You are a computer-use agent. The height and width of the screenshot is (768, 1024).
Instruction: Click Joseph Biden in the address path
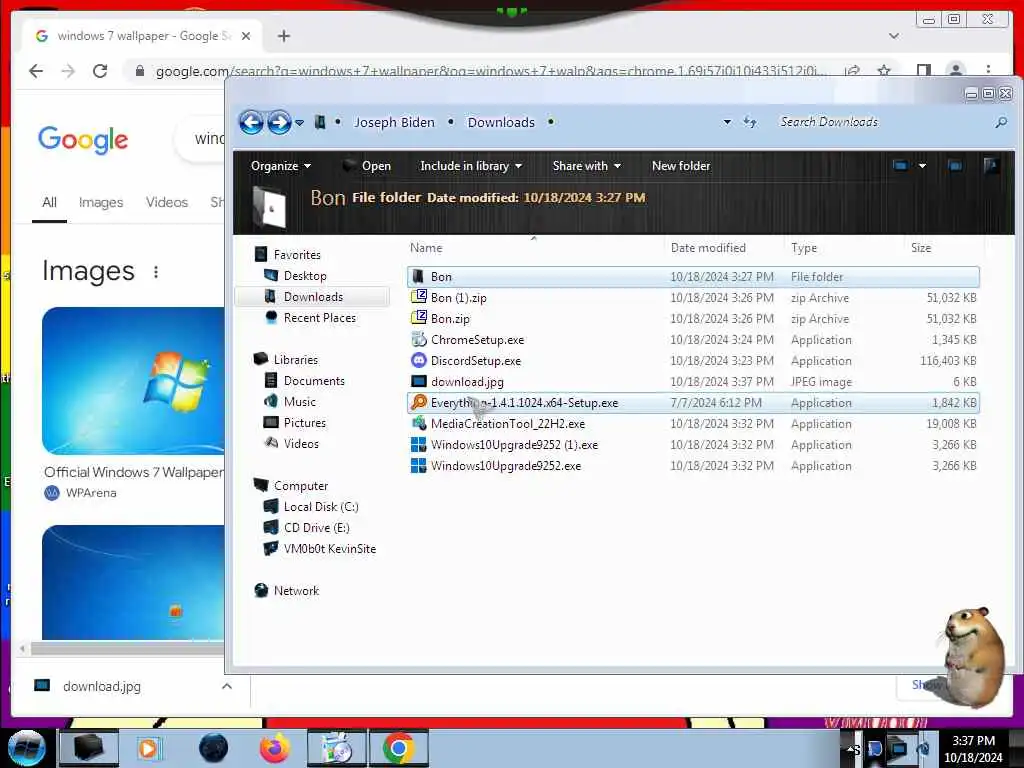coord(394,122)
